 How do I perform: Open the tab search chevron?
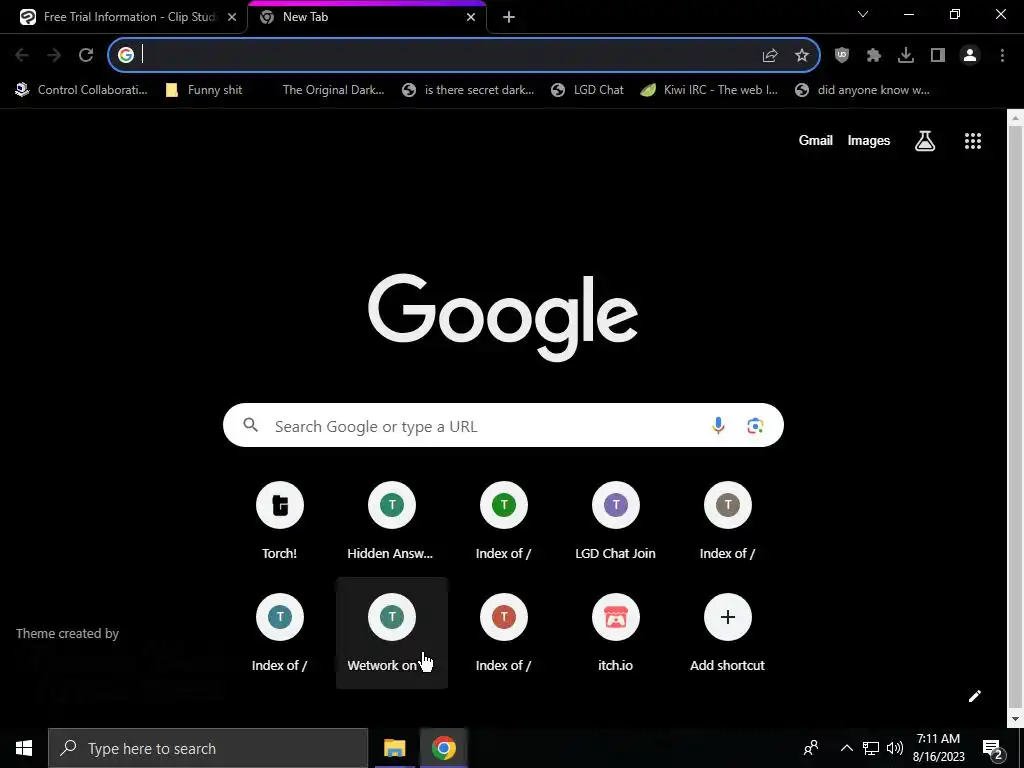[x=863, y=14]
